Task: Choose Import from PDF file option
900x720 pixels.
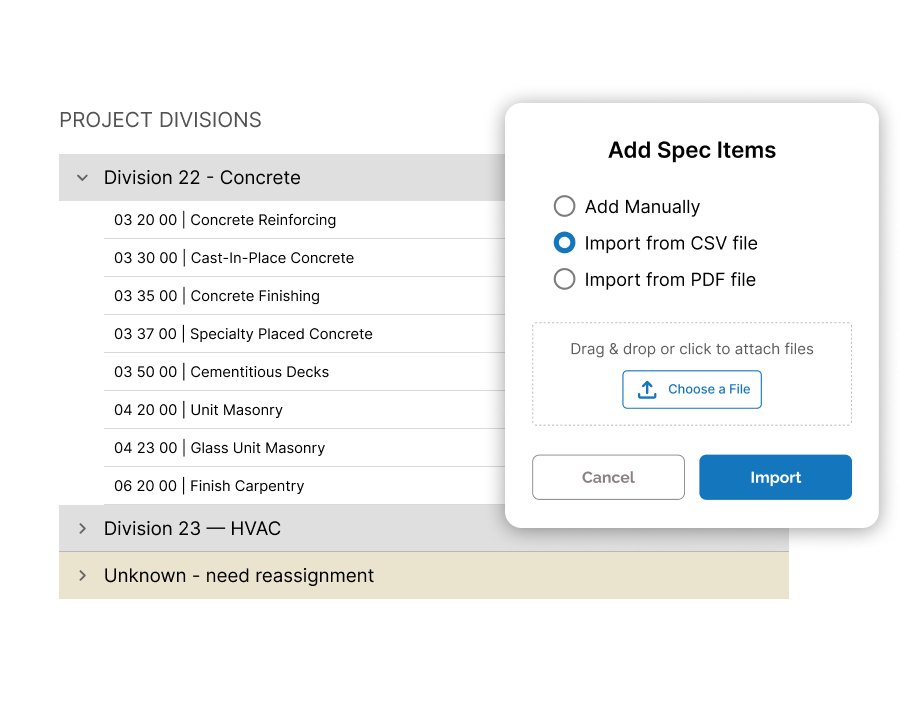Action: pyautogui.click(x=564, y=280)
